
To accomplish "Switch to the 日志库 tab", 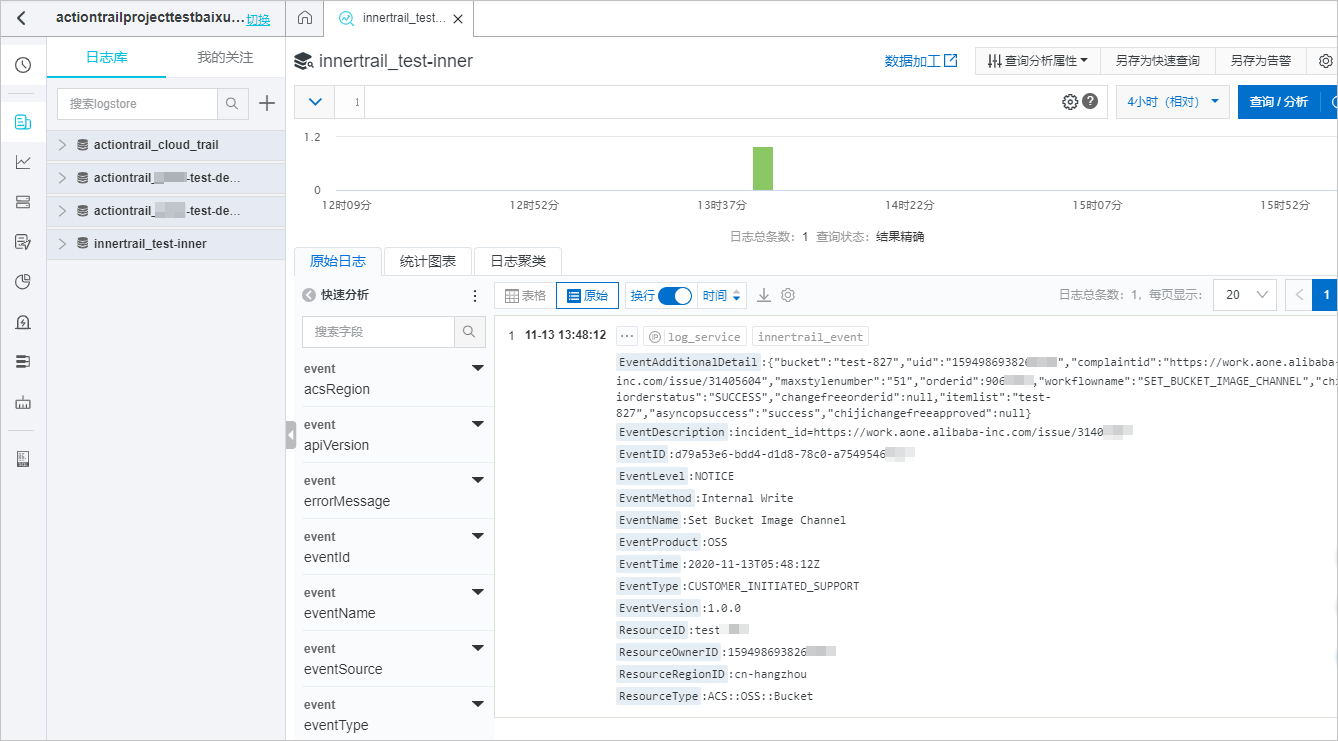I will 106,58.
